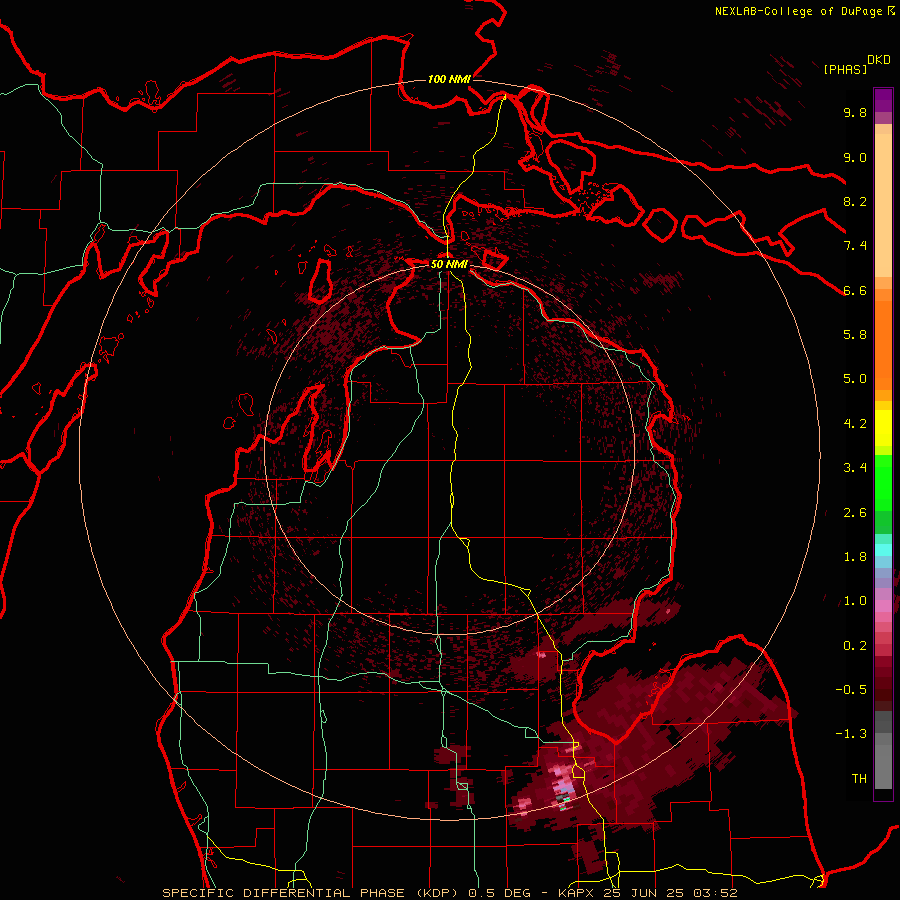900x900 pixels.
Task: Click the [PHAS] units label
Action: click(845, 69)
